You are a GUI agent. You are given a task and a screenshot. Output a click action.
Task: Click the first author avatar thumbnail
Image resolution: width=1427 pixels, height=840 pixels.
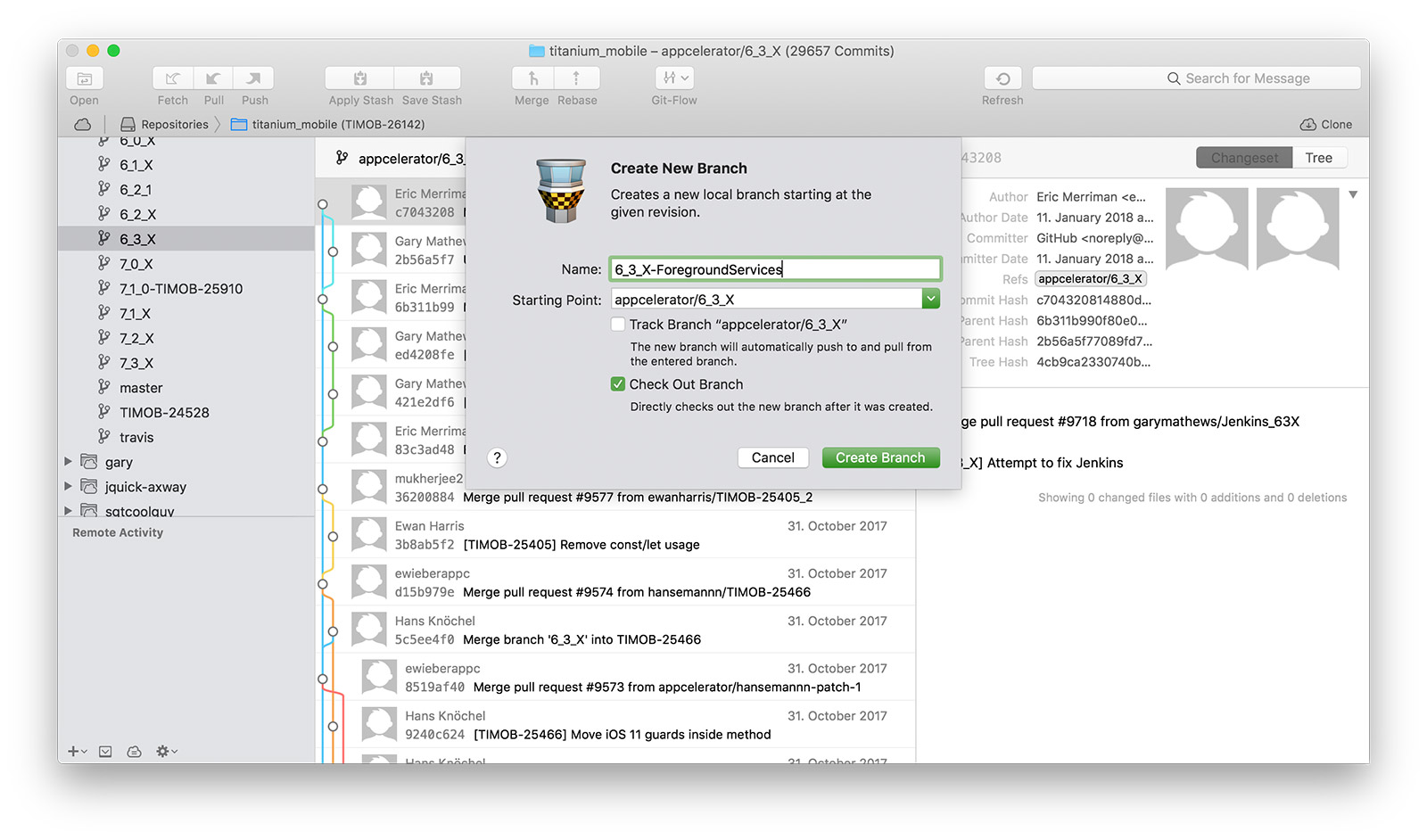point(1207,228)
